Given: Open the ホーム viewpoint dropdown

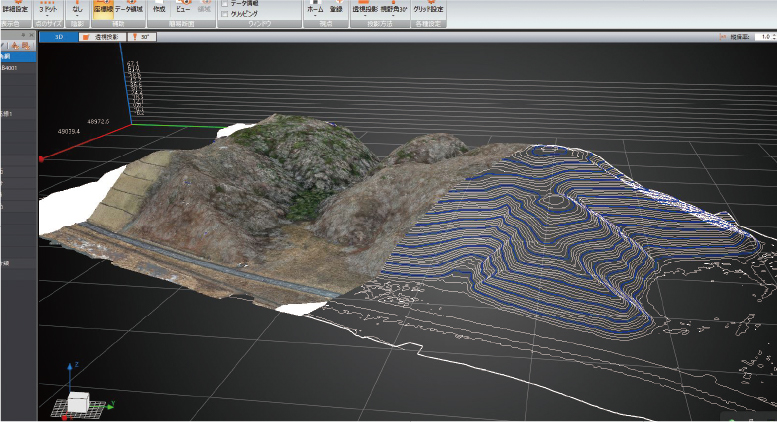Looking at the screenshot, I should click(x=315, y=9).
